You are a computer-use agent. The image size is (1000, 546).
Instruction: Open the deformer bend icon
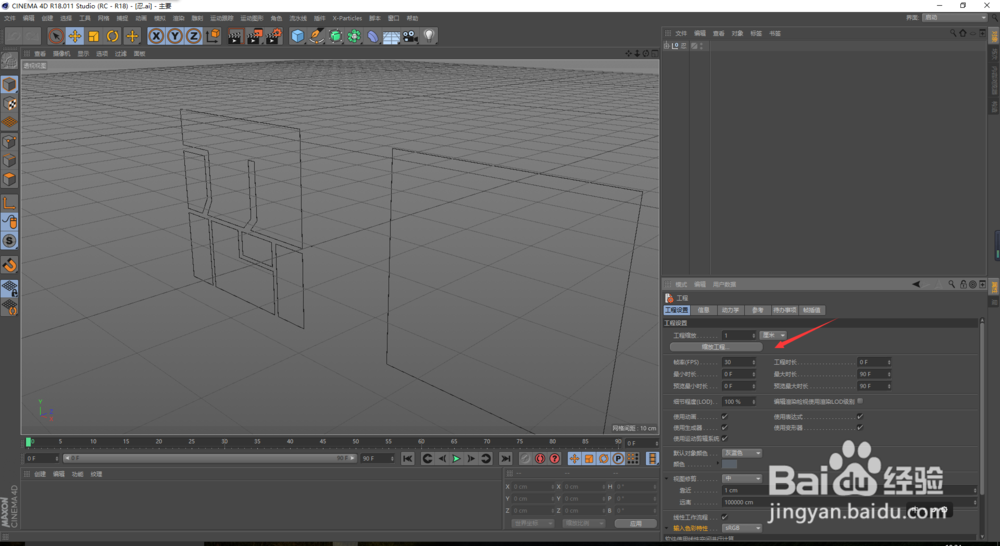click(372, 36)
